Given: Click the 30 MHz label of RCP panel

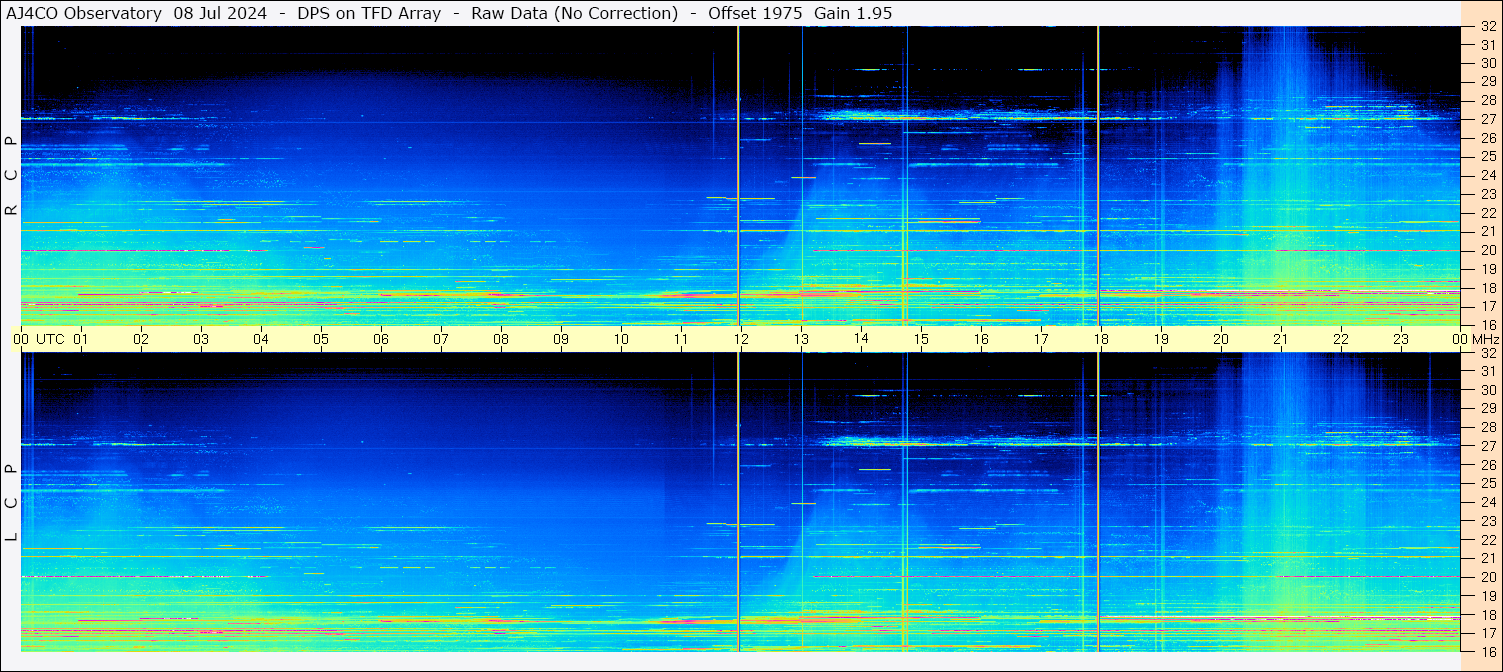Looking at the screenshot, I should point(1487,63).
